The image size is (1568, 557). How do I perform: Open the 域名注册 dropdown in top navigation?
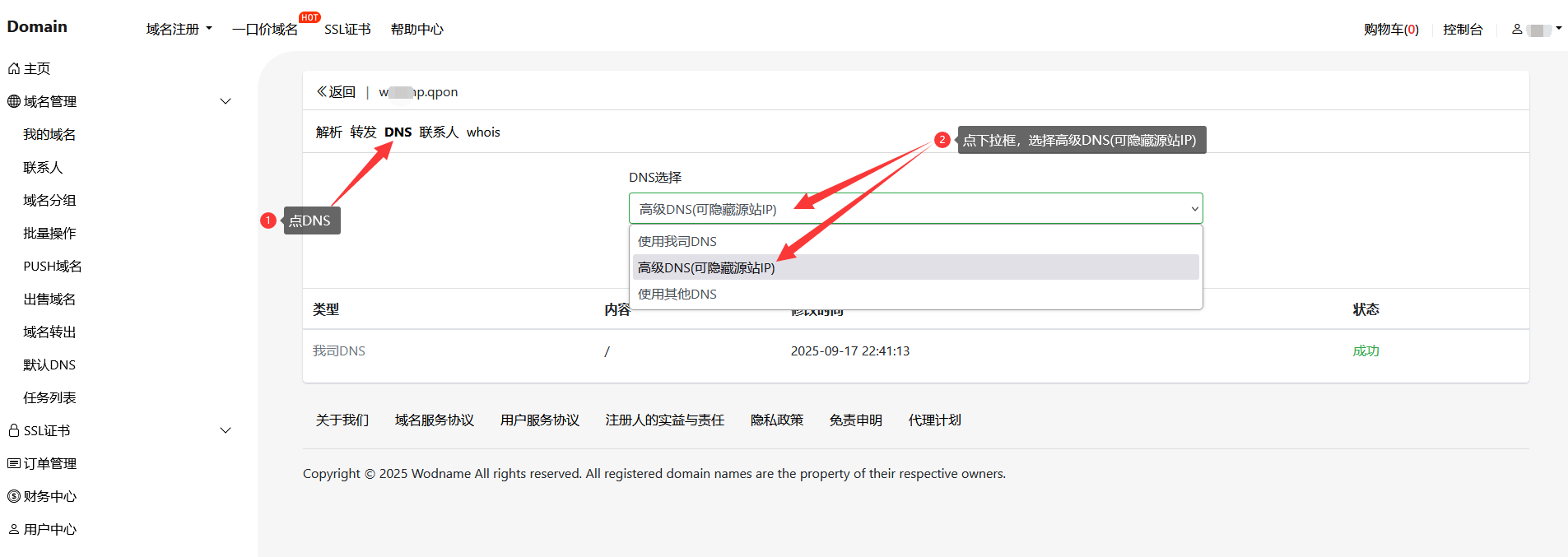tap(179, 29)
